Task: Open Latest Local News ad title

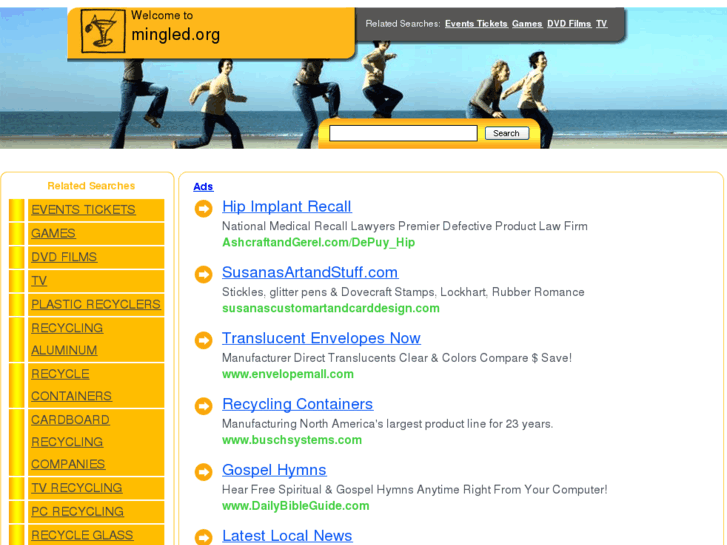Action: (x=287, y=536)
